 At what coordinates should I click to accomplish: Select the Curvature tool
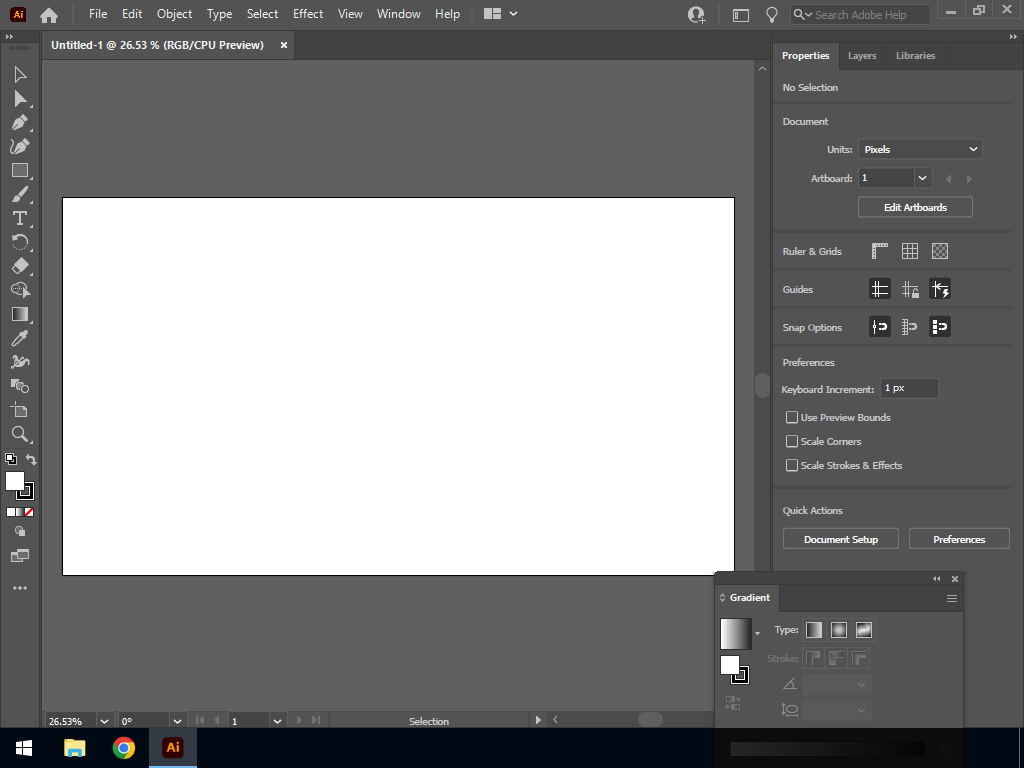tap(20, 146)
